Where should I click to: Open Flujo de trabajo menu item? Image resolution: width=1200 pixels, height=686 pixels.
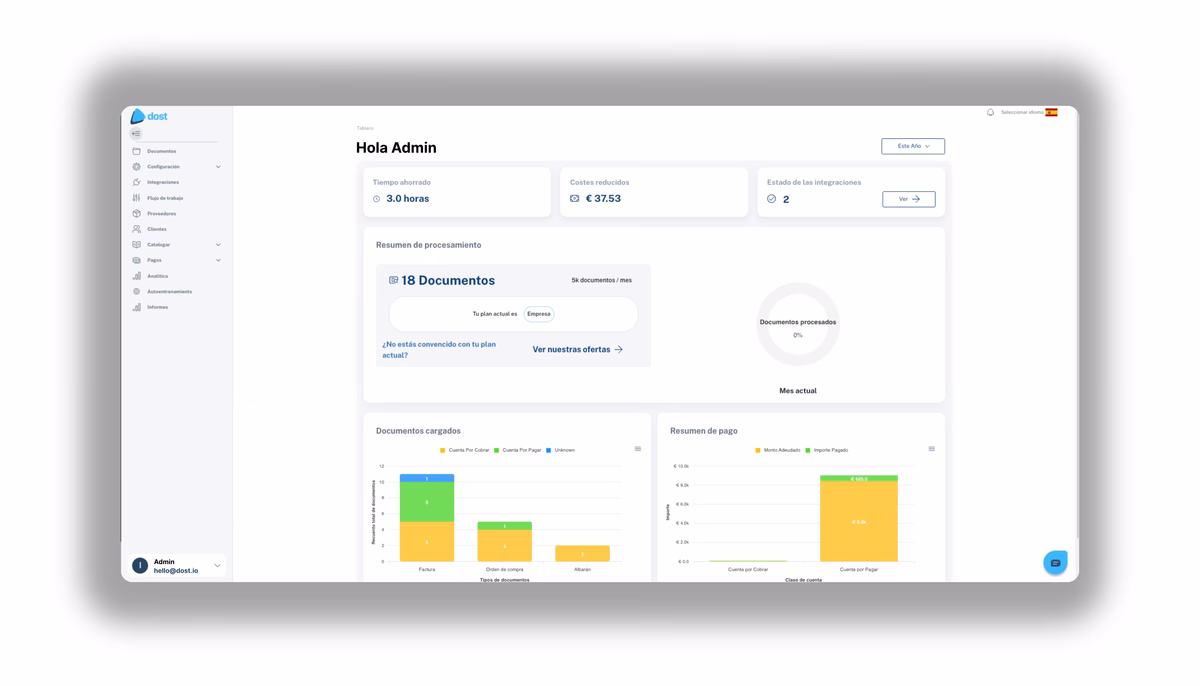click(x=165, y=198)
